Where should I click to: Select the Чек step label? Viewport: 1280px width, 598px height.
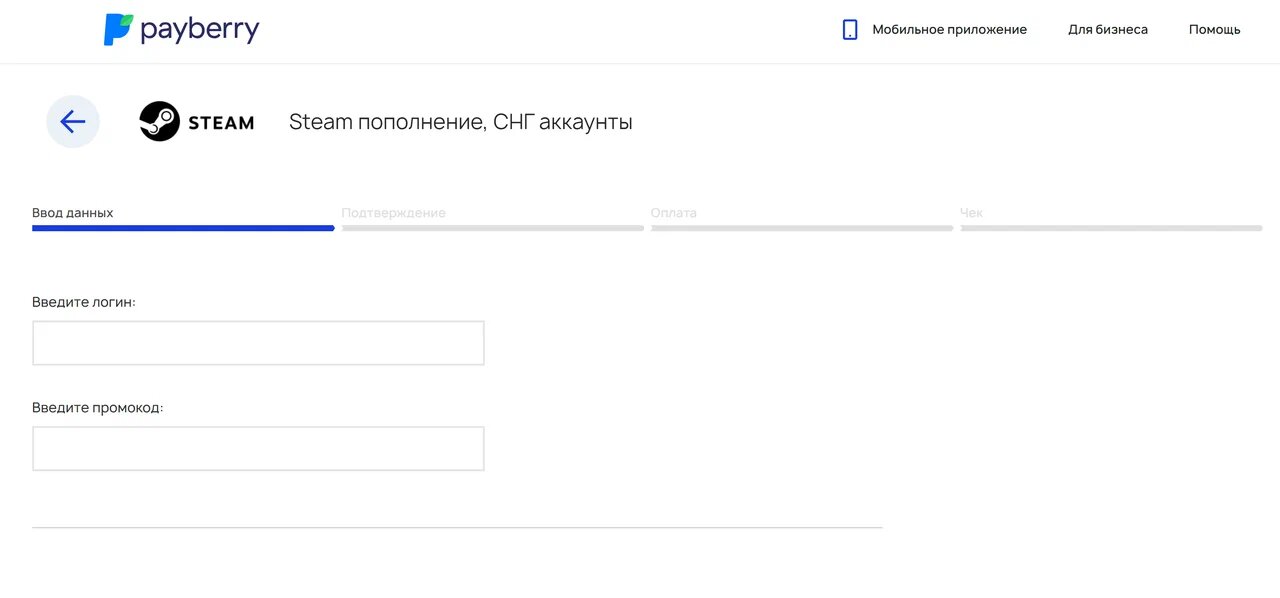coord(971,213)
